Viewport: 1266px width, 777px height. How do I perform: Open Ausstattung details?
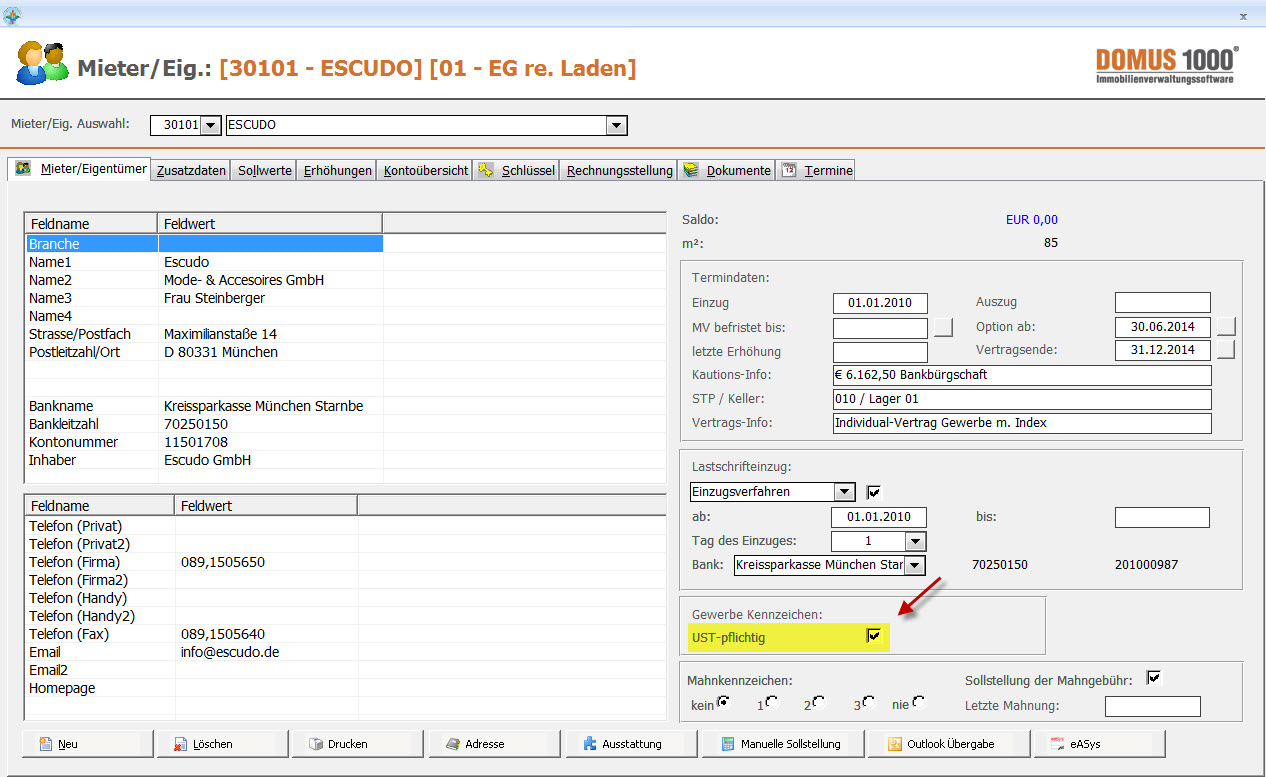[x=631, y=744]
